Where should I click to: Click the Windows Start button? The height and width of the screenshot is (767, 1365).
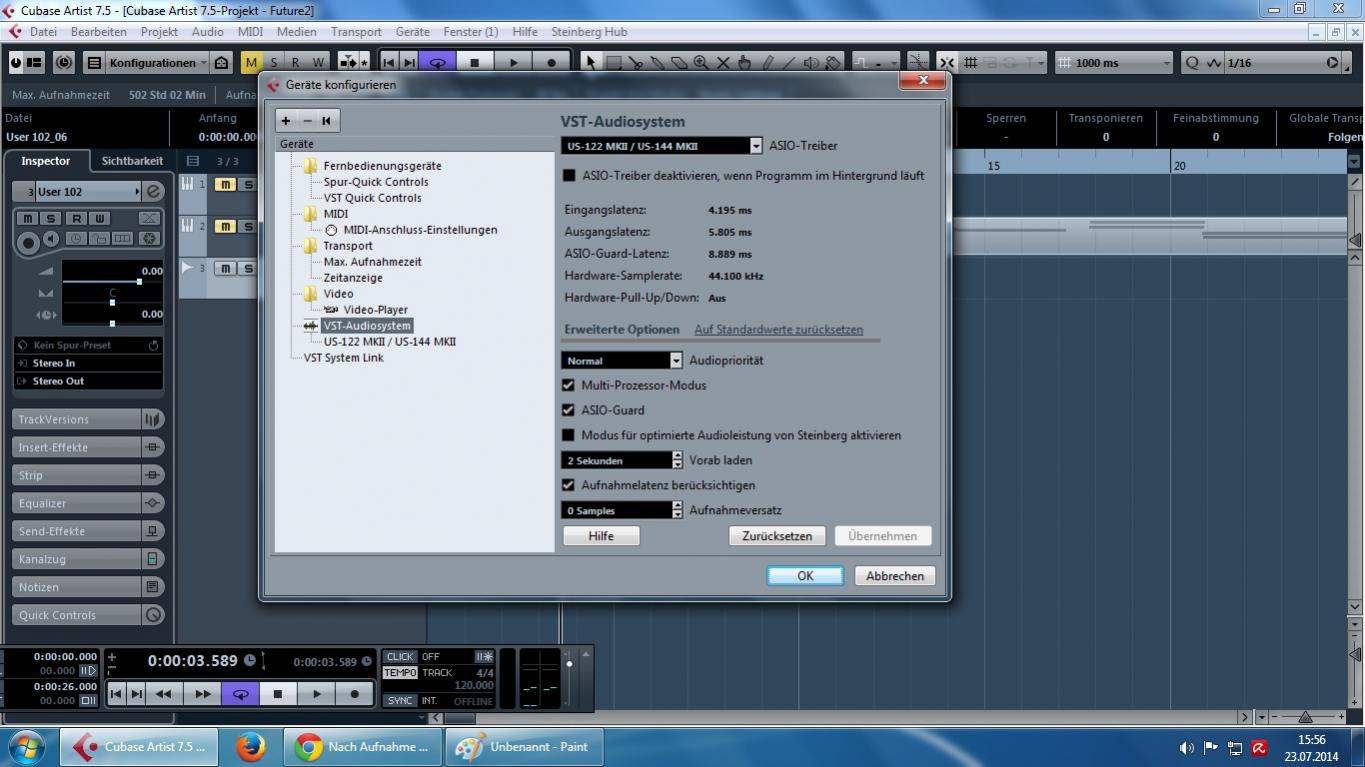tap(26, 747)
